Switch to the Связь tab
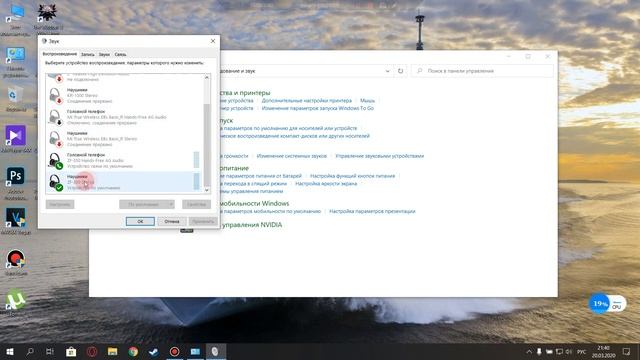The image size is (640, 360). coord(120,54)
